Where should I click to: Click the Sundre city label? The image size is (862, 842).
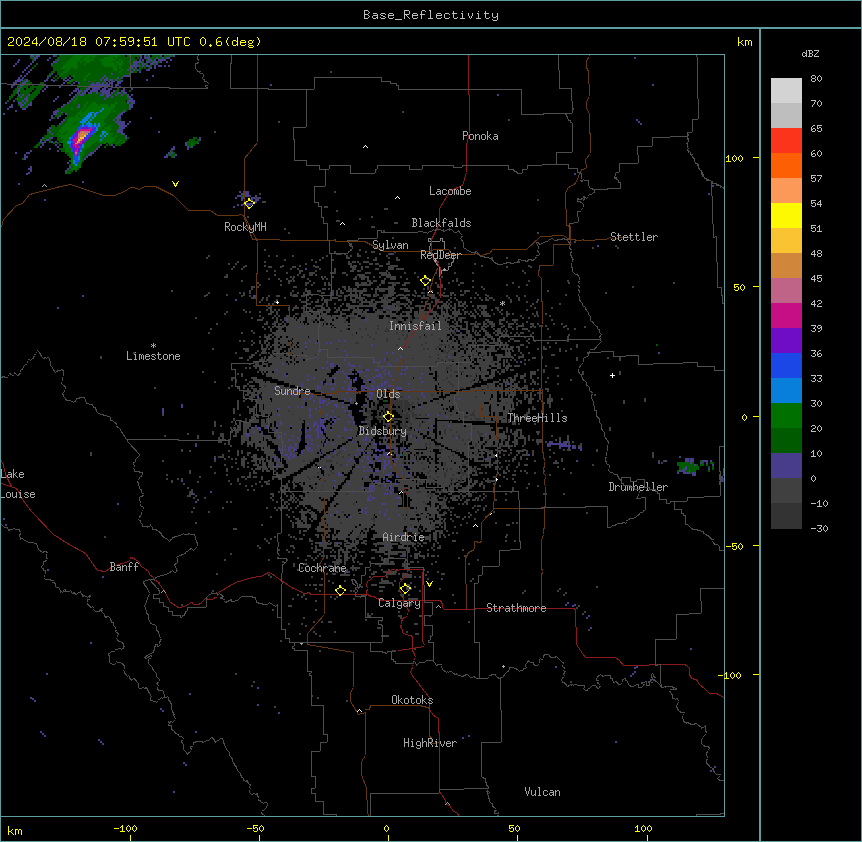[x=292, y=391]
